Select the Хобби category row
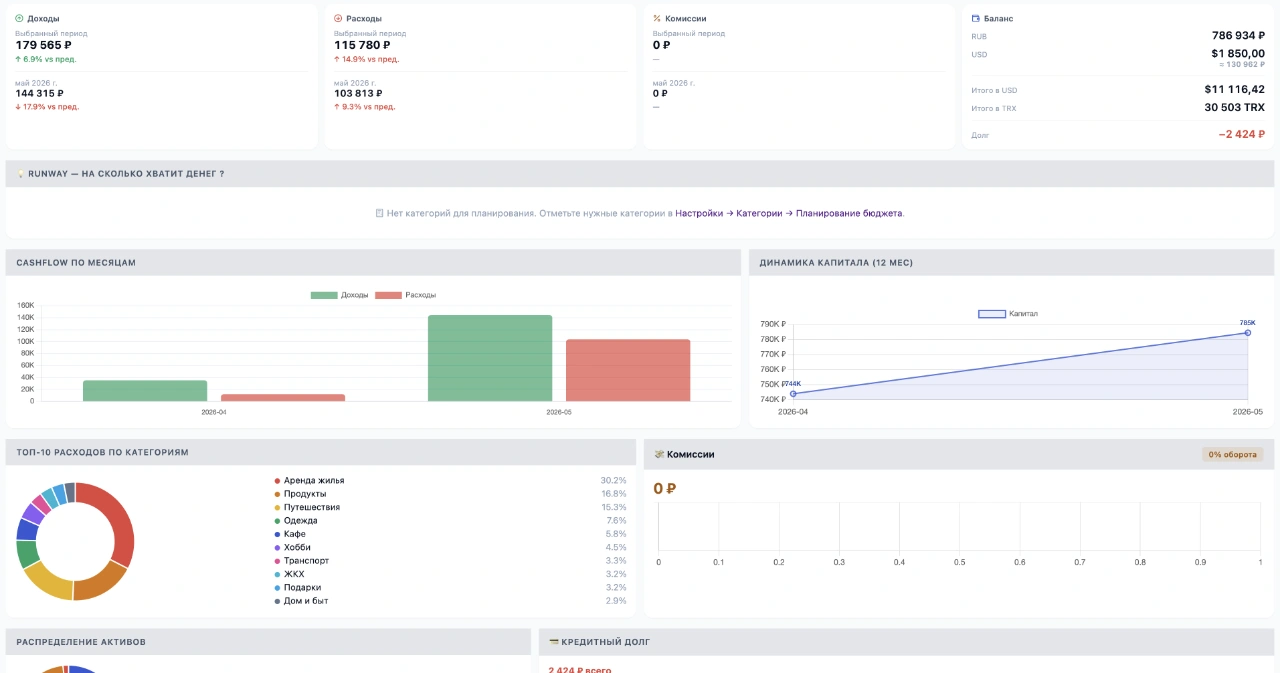 tap(450, 548)
